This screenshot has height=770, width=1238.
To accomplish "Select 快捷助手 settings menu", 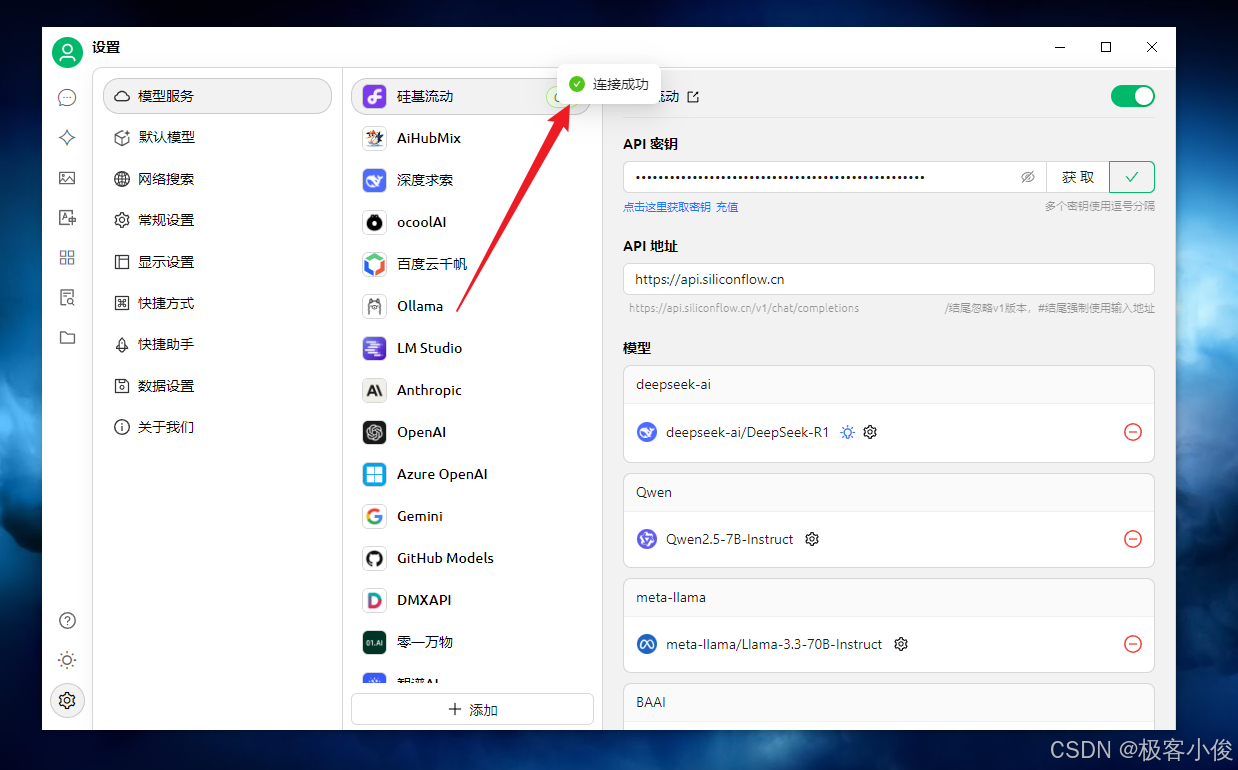I will 217,344.
